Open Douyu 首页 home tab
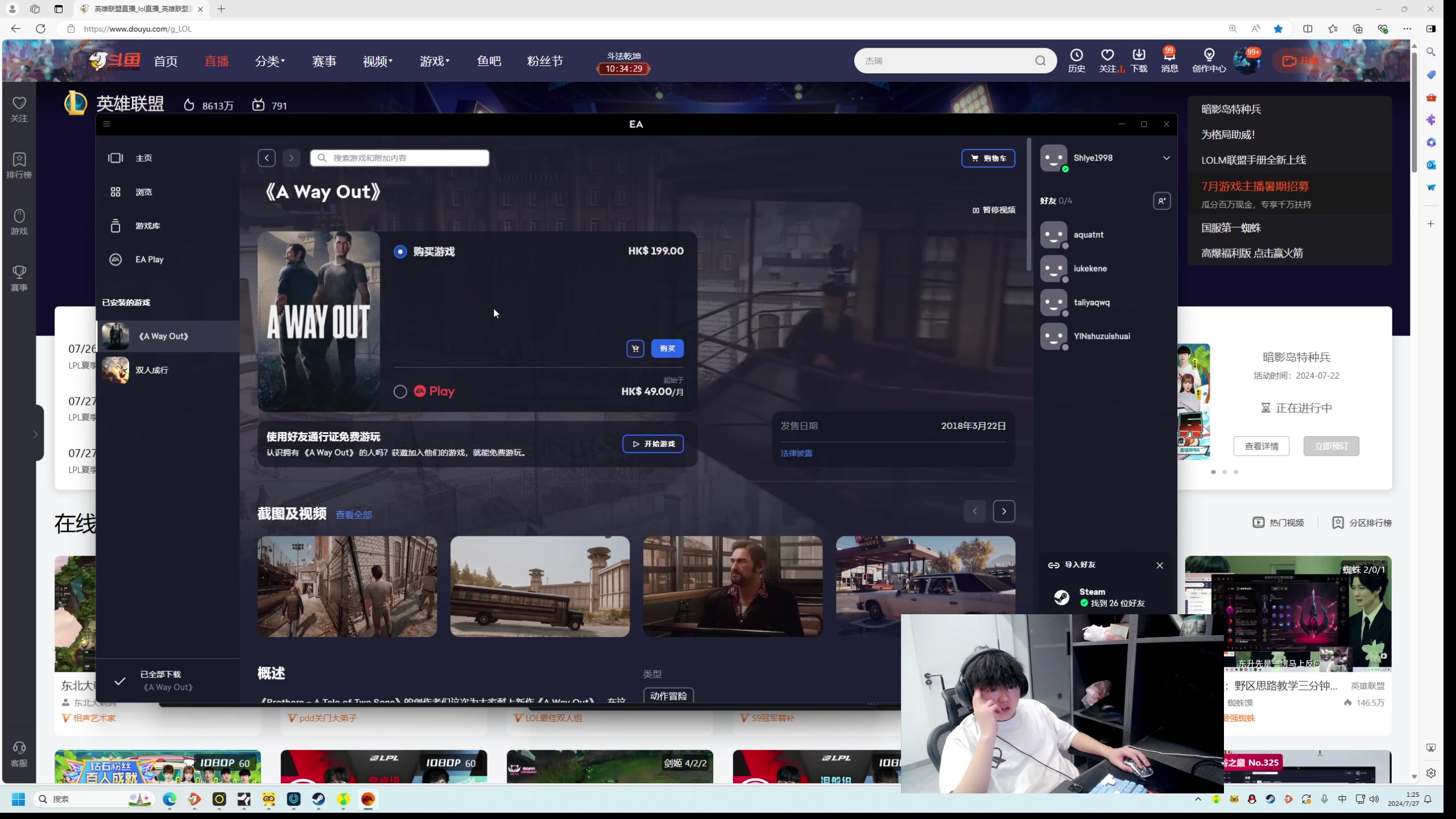This screenshot has width=1456, height=819. (x=166, y=61)
